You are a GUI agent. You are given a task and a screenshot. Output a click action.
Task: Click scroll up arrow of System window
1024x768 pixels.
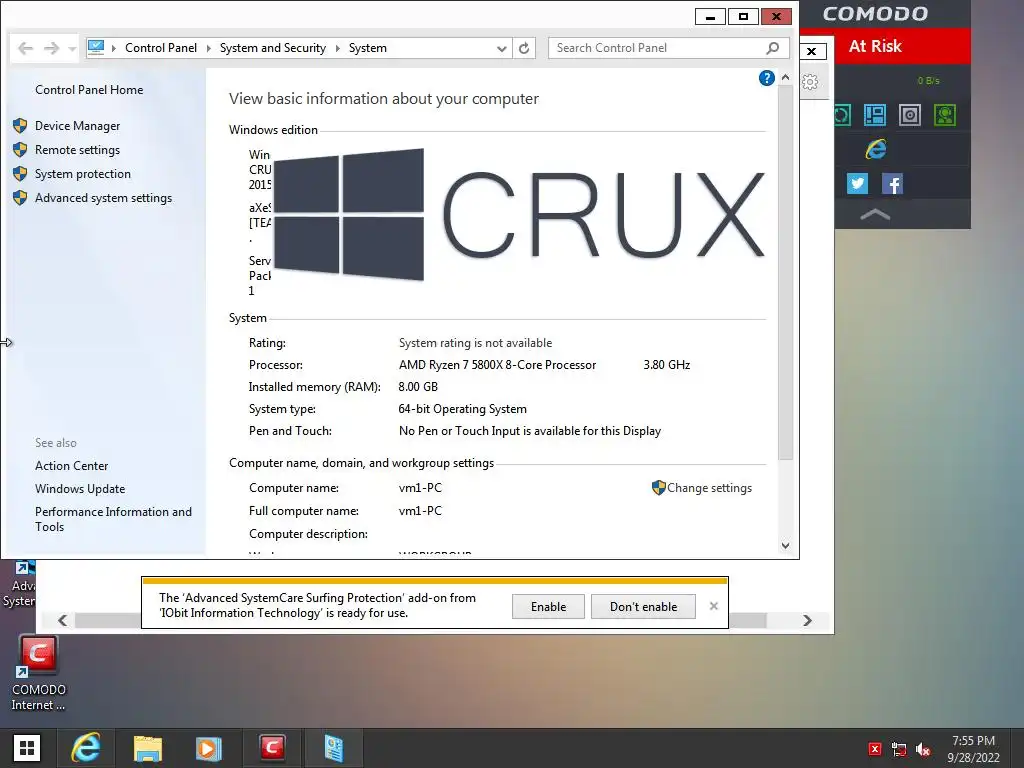[786, 77]
